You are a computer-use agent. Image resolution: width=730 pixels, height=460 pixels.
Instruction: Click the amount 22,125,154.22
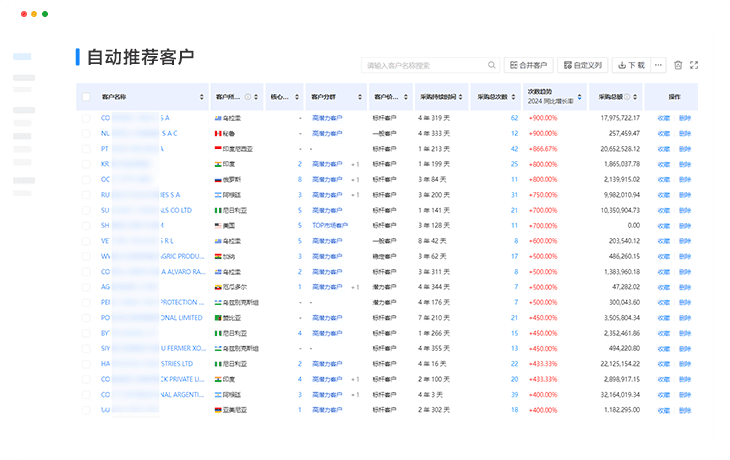[620, 364]
